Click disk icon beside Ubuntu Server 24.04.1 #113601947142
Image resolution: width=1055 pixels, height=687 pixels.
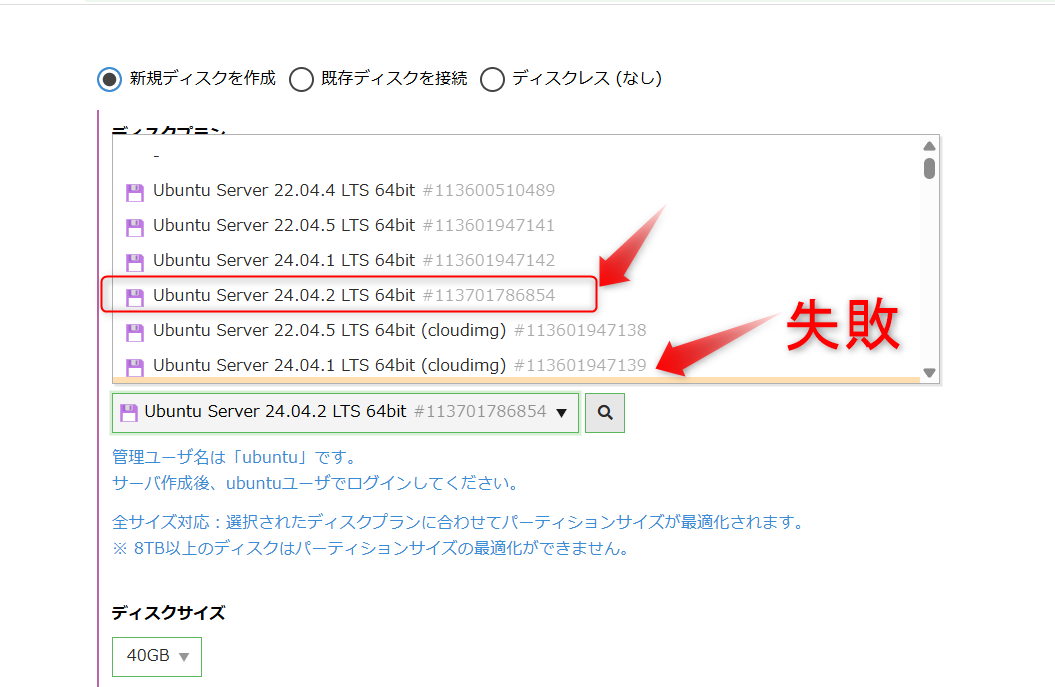pyautogui.click(x=134, y=262)
